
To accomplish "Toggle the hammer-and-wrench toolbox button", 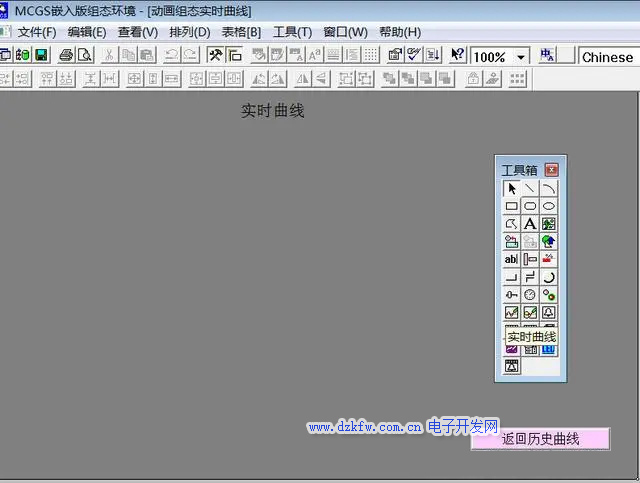I will click(x=215, y=56).
